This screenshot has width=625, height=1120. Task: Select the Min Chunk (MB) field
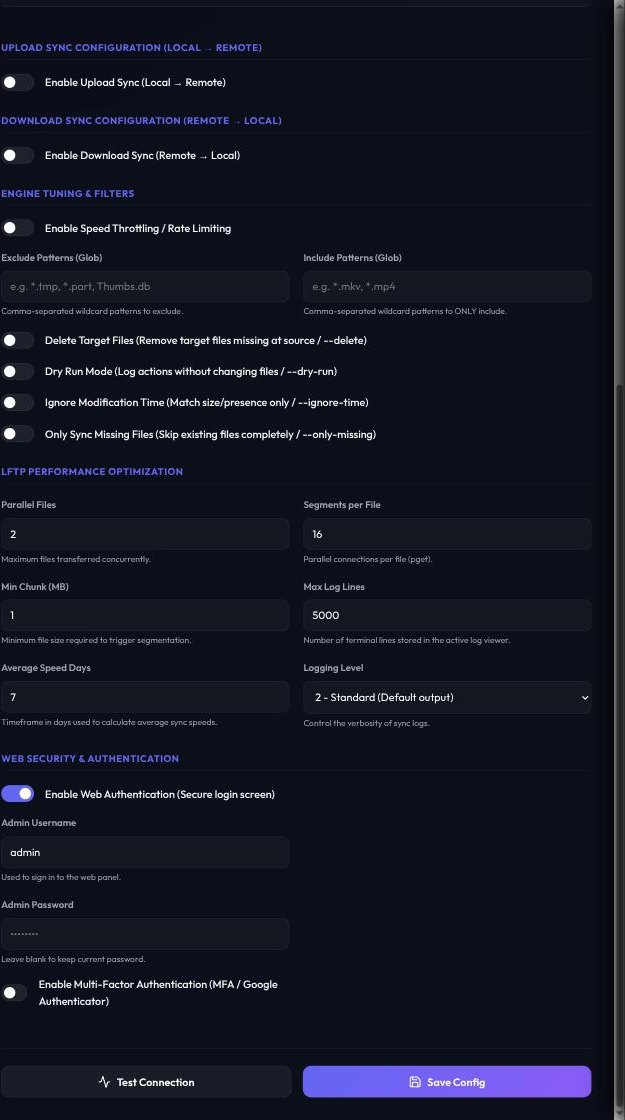[x=145, y=615]
